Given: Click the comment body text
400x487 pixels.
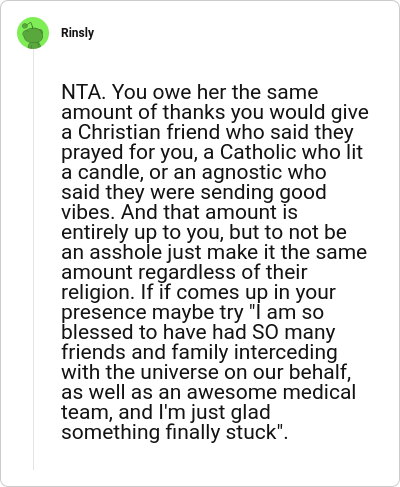Looking at the screenshot, I should point(215,262).
